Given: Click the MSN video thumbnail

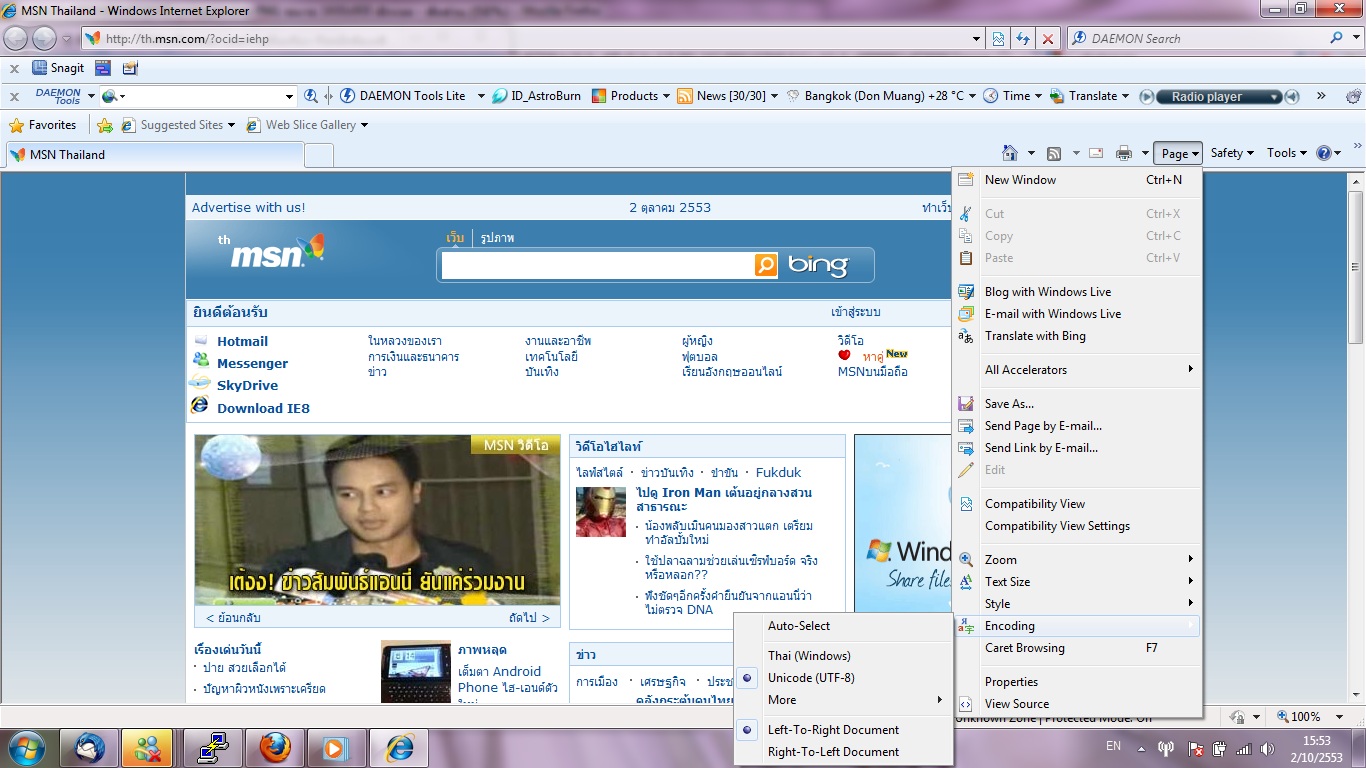Looking at the screenshot, I should point(377,519).
